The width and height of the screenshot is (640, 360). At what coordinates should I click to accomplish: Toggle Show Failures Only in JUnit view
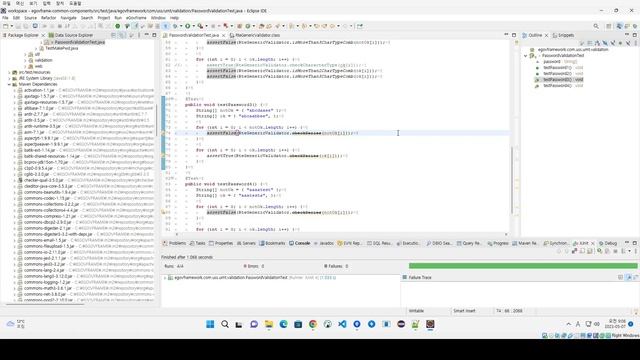575,251
